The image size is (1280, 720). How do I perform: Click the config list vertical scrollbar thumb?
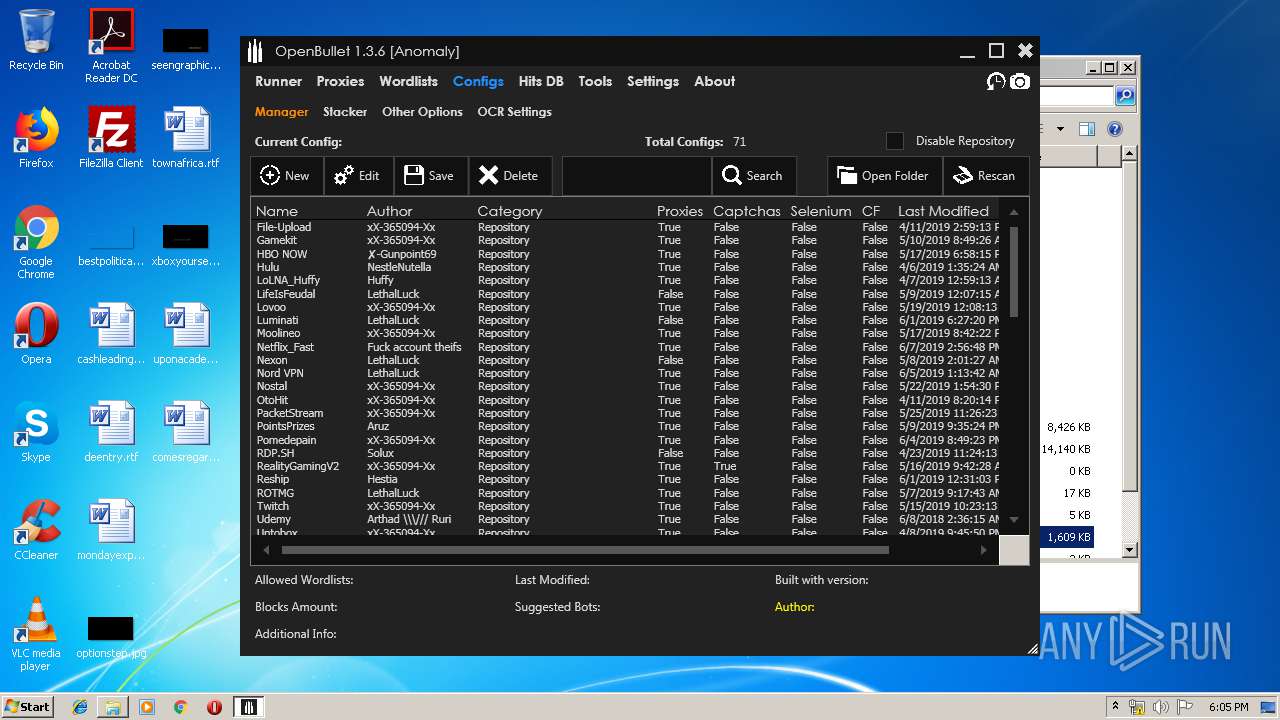pyautogui.click(x=1014, y=271)
